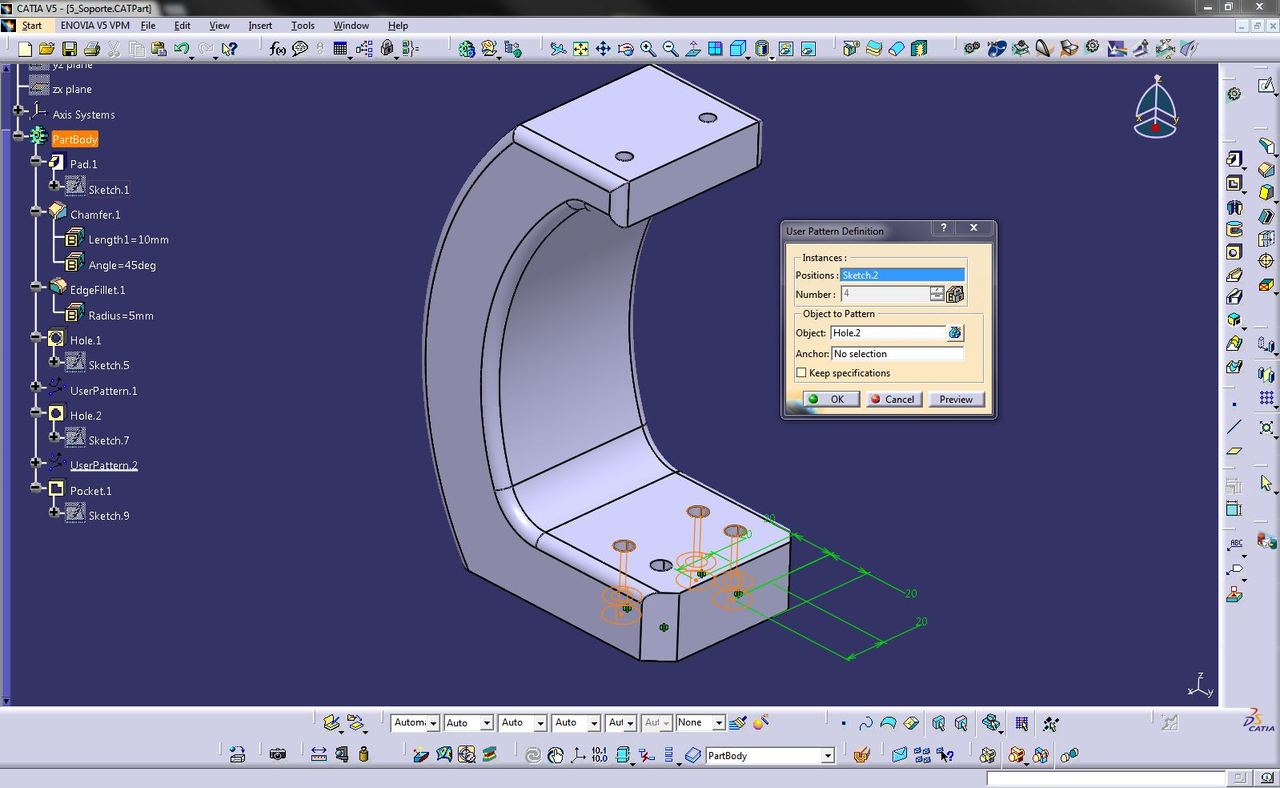
Task: Expand the UserPattern.1 node
Action: pos(36,386)
